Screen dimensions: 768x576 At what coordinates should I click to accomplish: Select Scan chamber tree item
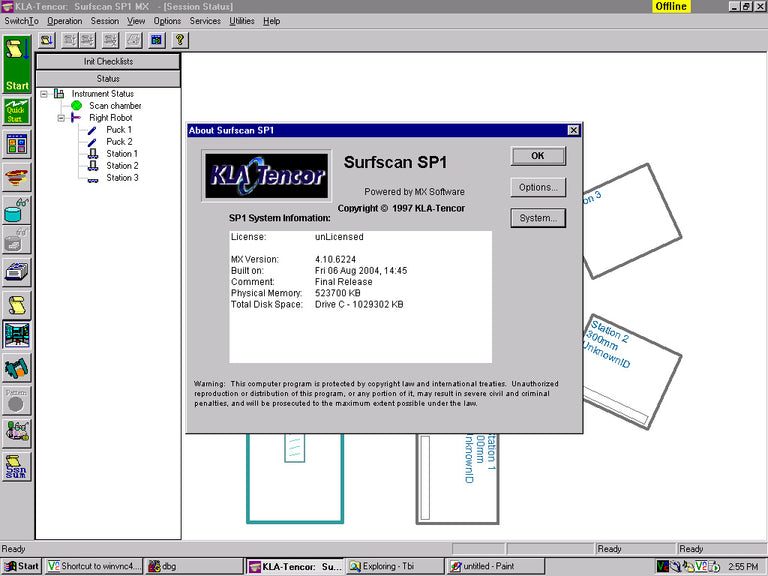pos(115,106)
